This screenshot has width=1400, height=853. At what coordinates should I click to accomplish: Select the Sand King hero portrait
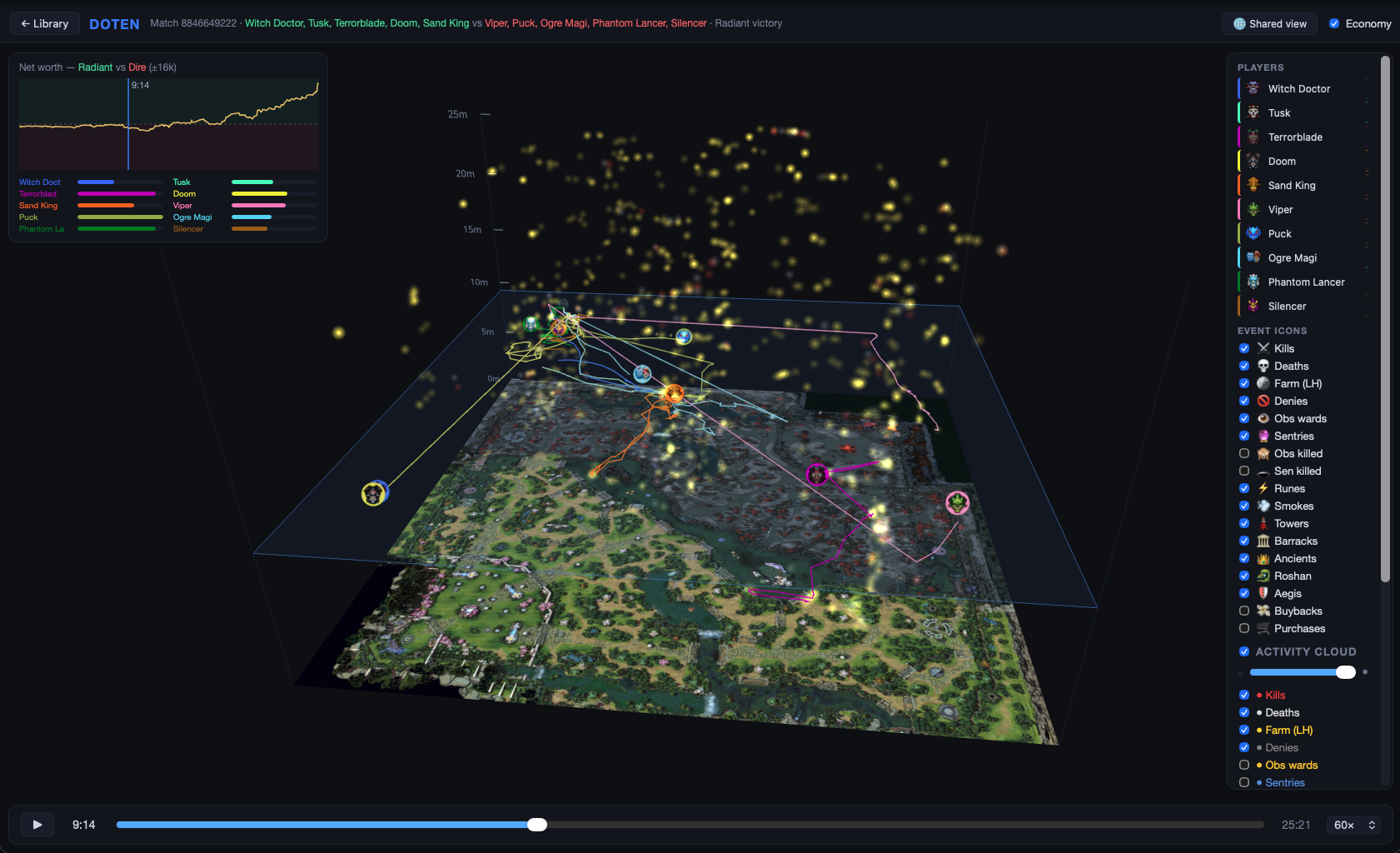1253,185
